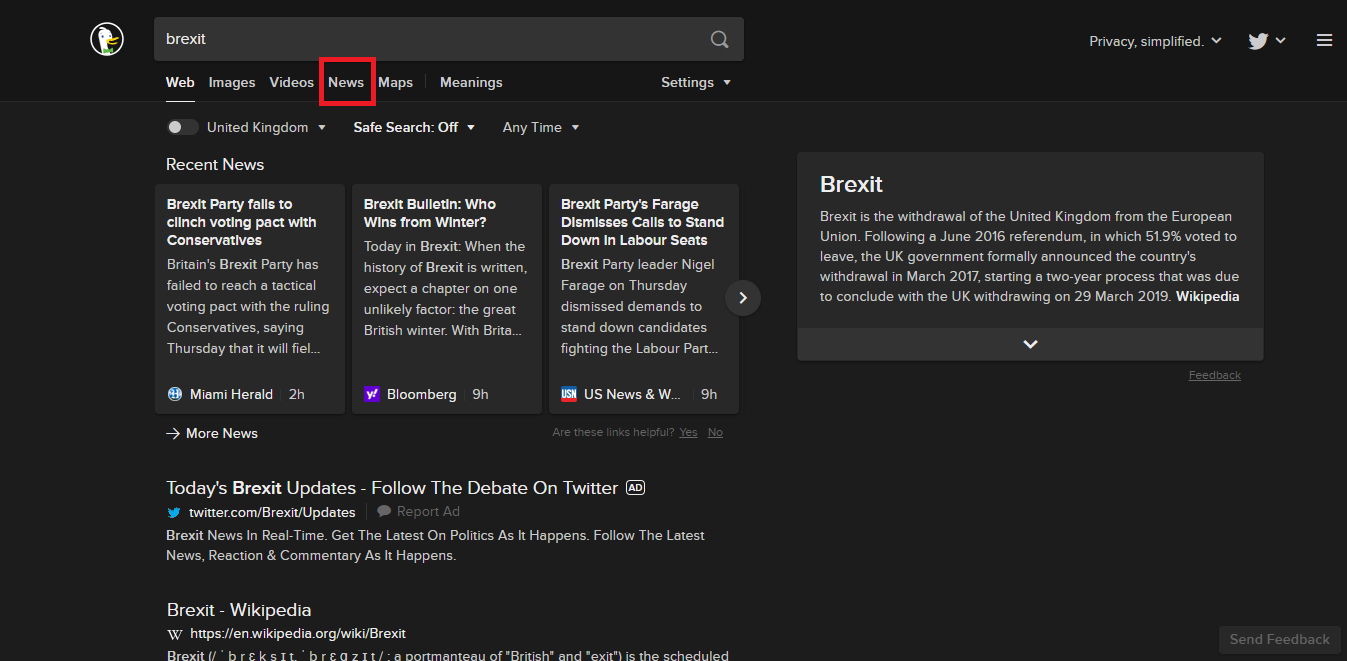Expand the Brexit info box chevron
1347x661 pixels.
[1030, 344]
